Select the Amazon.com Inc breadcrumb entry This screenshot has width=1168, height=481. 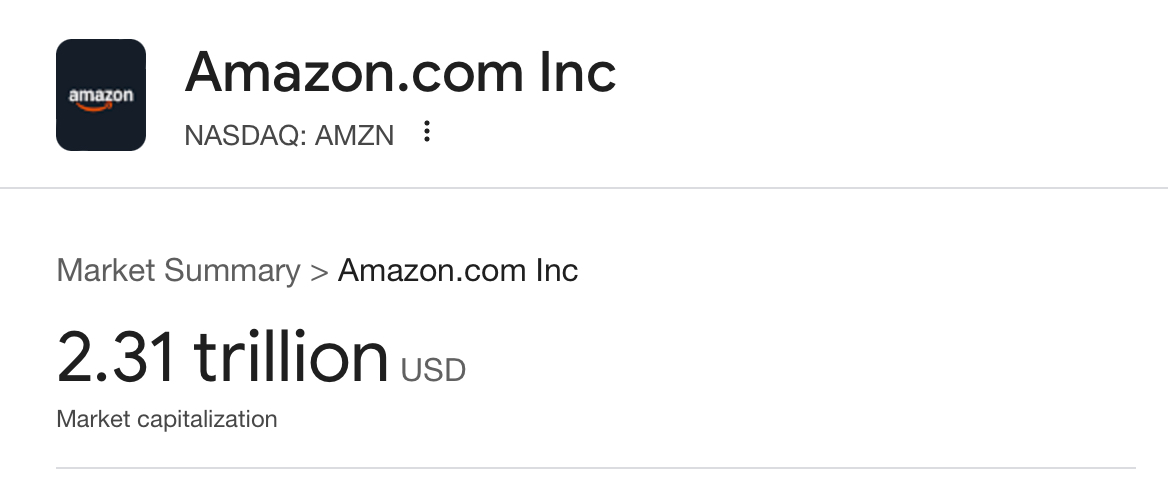tap(458, 271)
